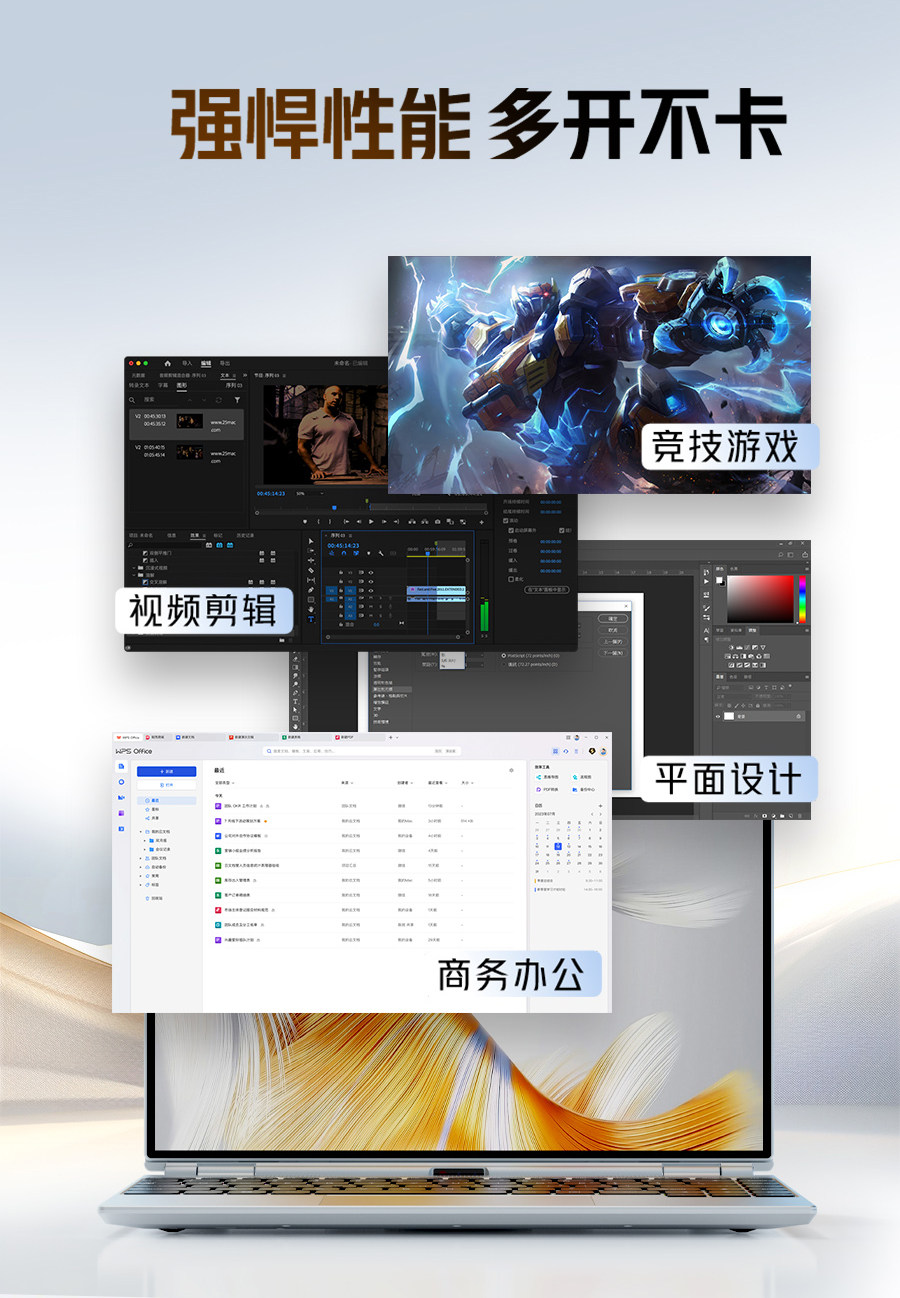Switch to the 历史记录 panel tab
Viewport: 900px width, 1298px height.
245,535
